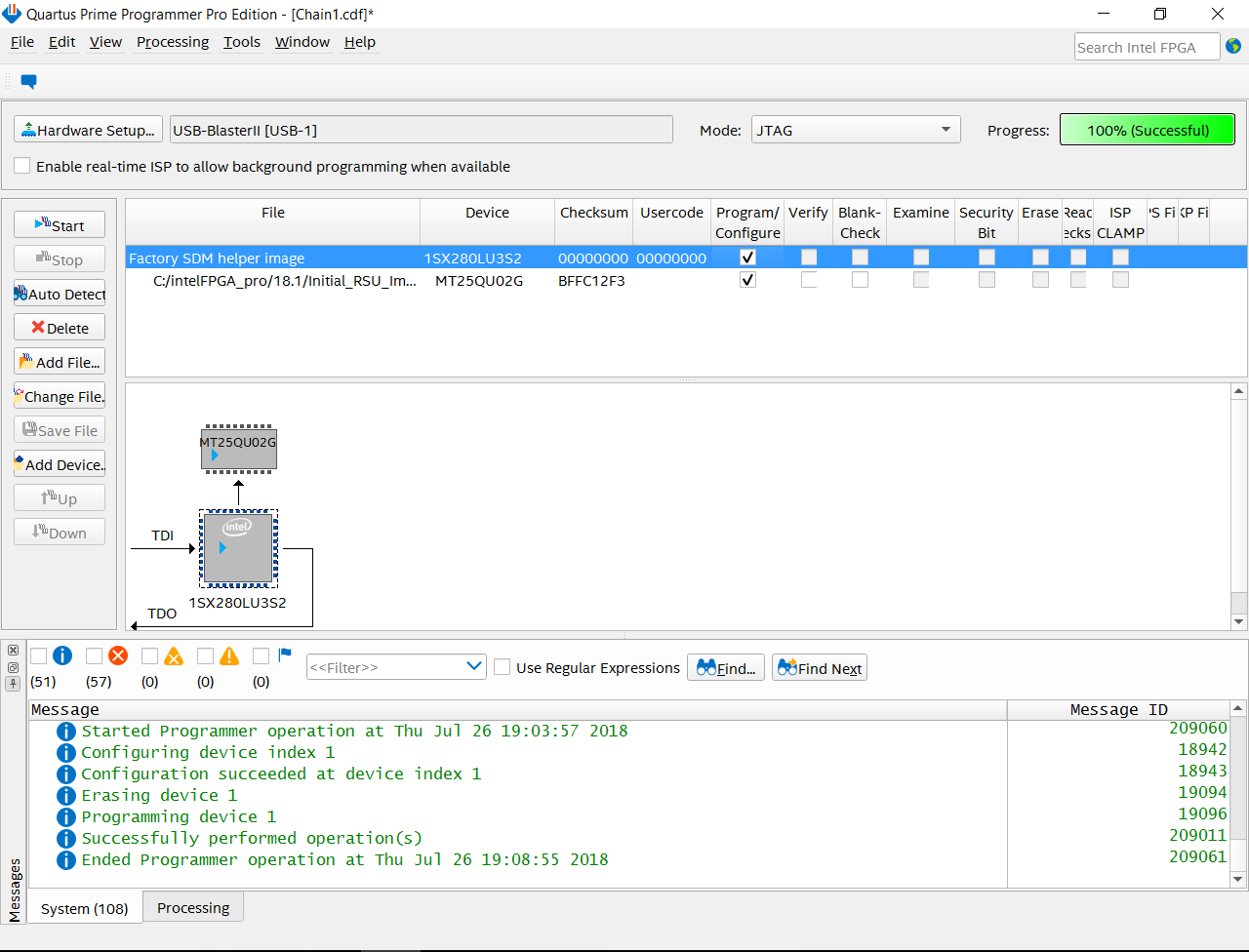Click the Hardware Setup button
This screenshot has height=952, width=1249.
coord(88,130)
